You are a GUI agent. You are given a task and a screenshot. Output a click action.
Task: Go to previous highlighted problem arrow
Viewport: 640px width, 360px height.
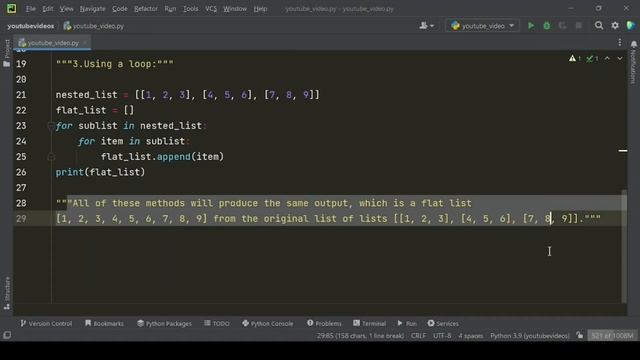point(607,59)
